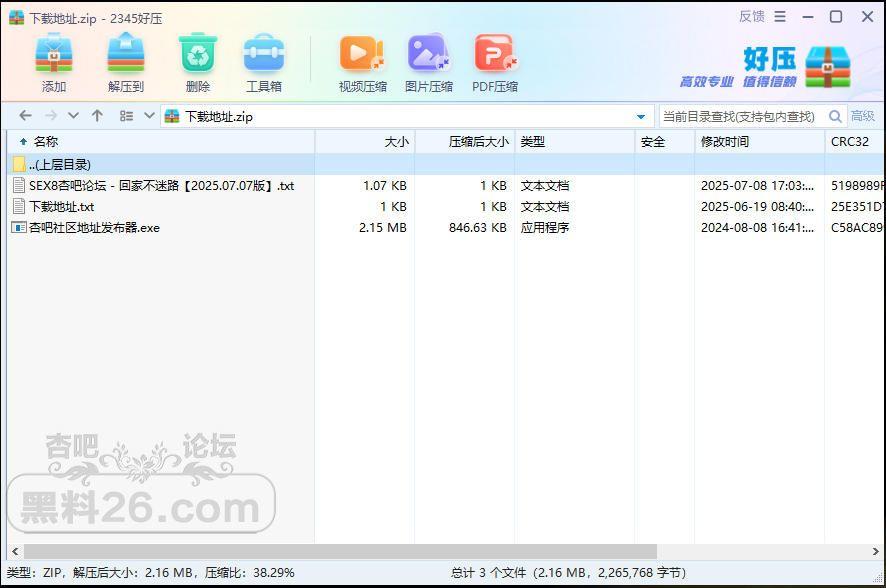Image resolution: width=886 pixels, height=588 pixels.
Task: Click the 846.63 KB compressed size cell
Action: [x=477, y=228]
